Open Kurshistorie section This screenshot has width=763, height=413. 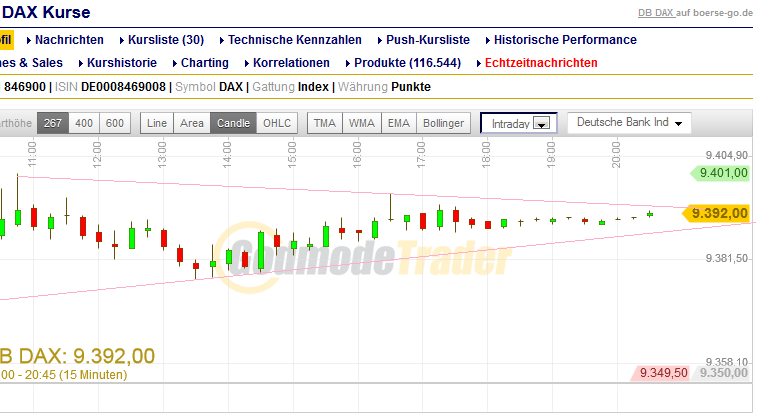tap(122, 63)
